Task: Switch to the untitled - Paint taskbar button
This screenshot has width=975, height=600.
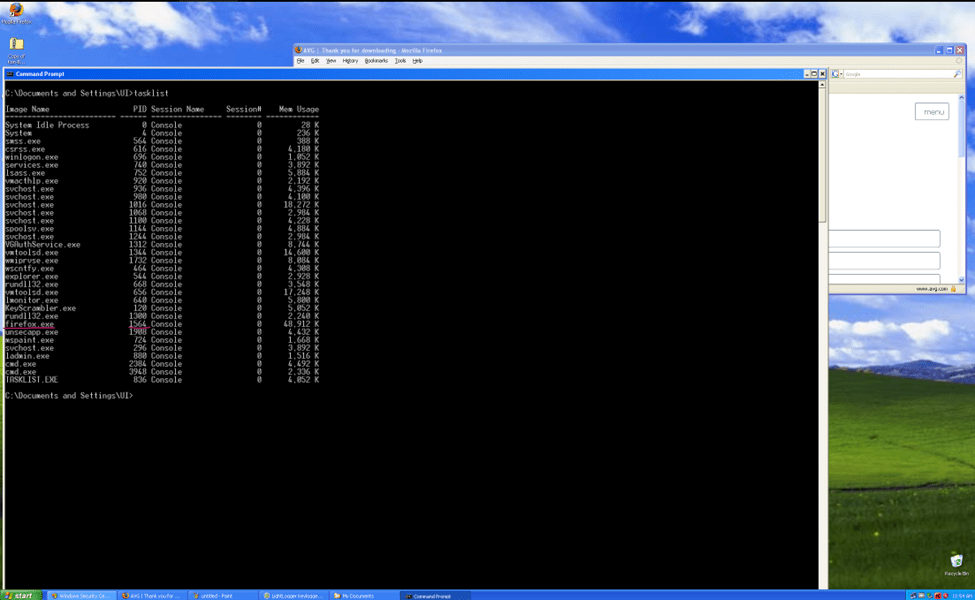Action: 222,595
